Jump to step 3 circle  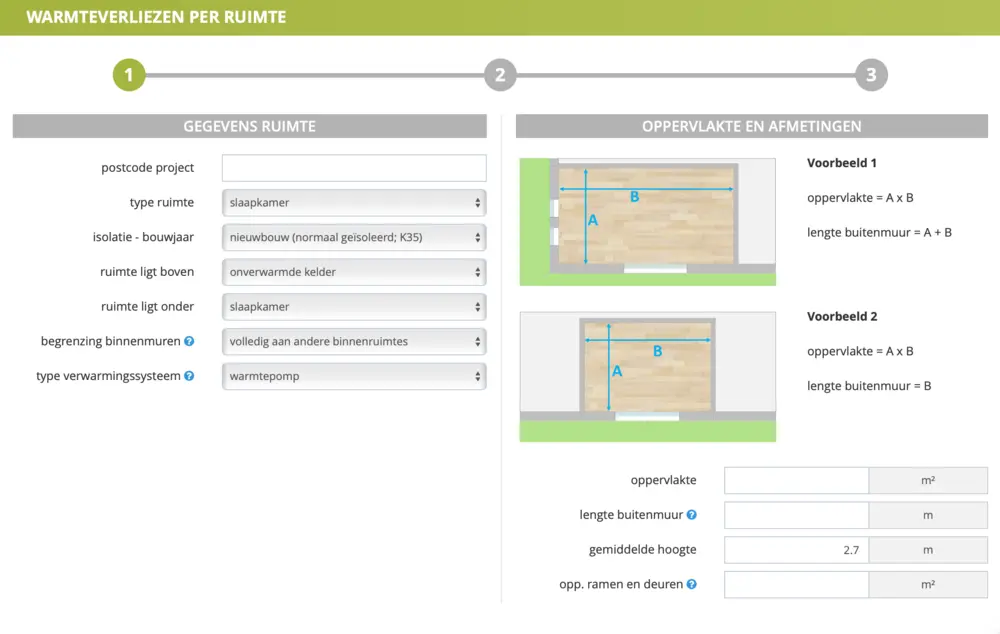(x=871, y=75)
